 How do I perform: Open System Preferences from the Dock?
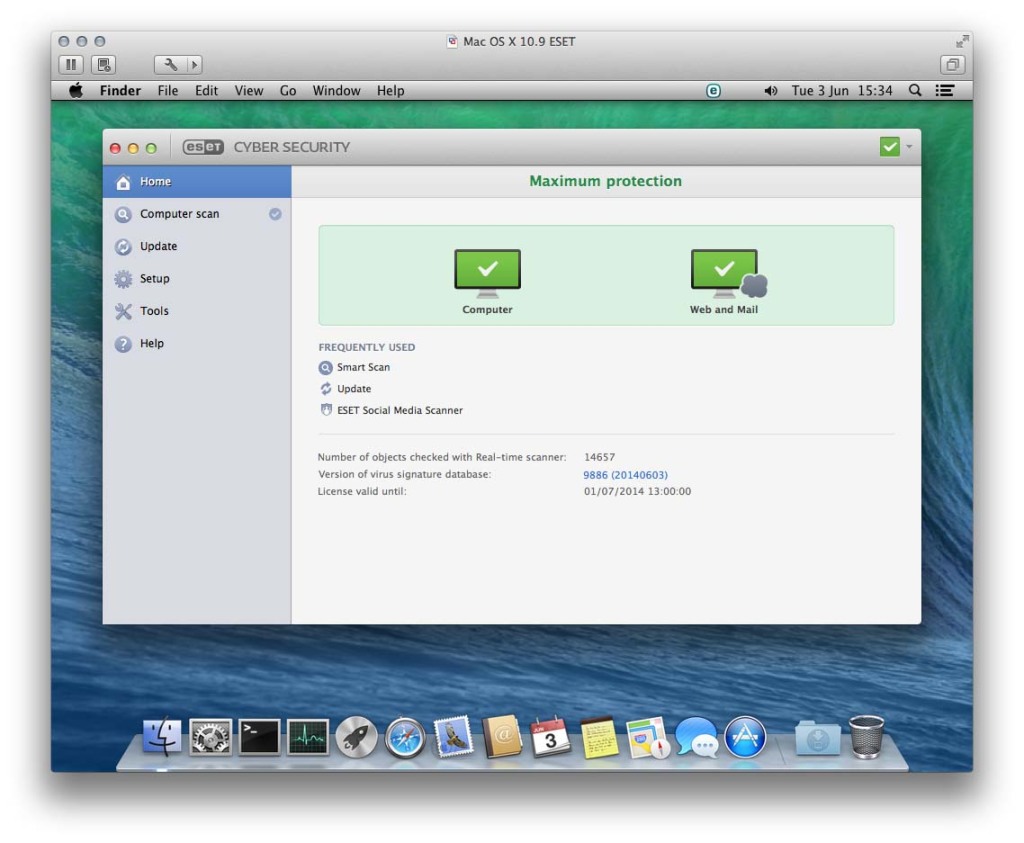210,737
